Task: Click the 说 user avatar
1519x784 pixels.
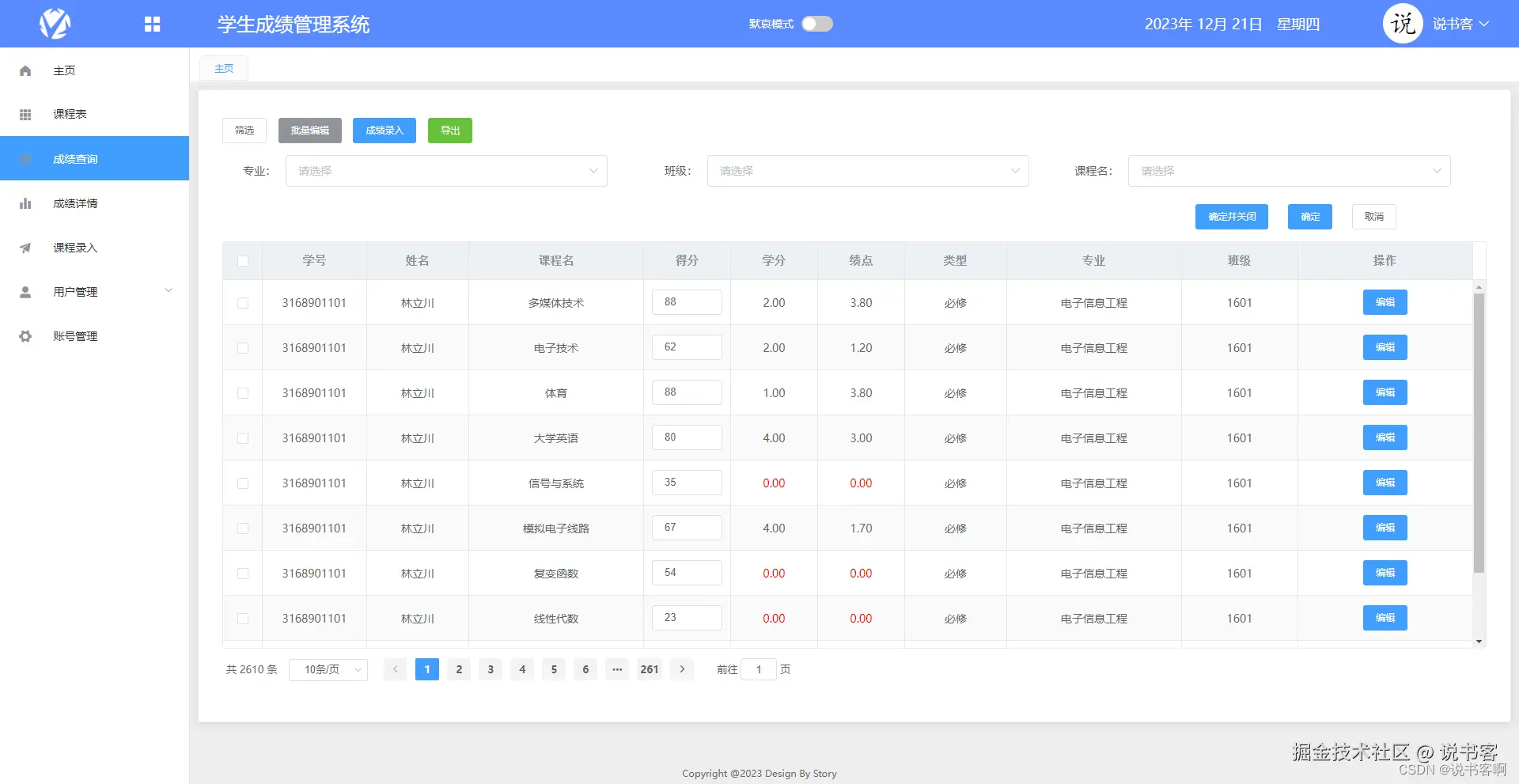Action: (x=1403, y=24)
